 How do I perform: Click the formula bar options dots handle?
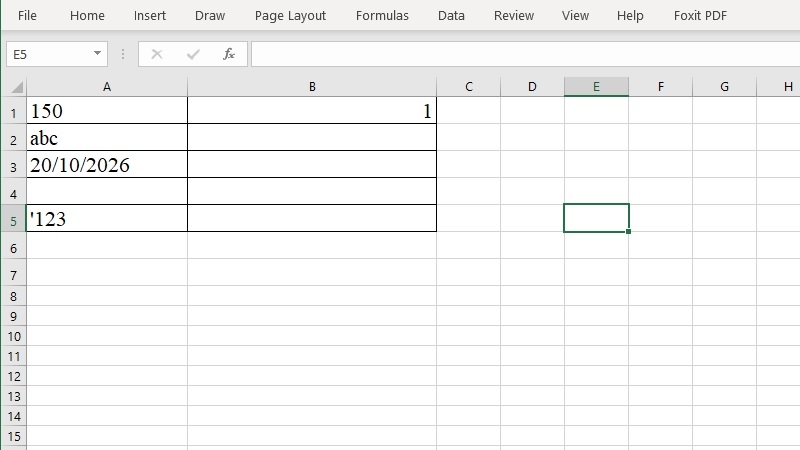(123, 54)
